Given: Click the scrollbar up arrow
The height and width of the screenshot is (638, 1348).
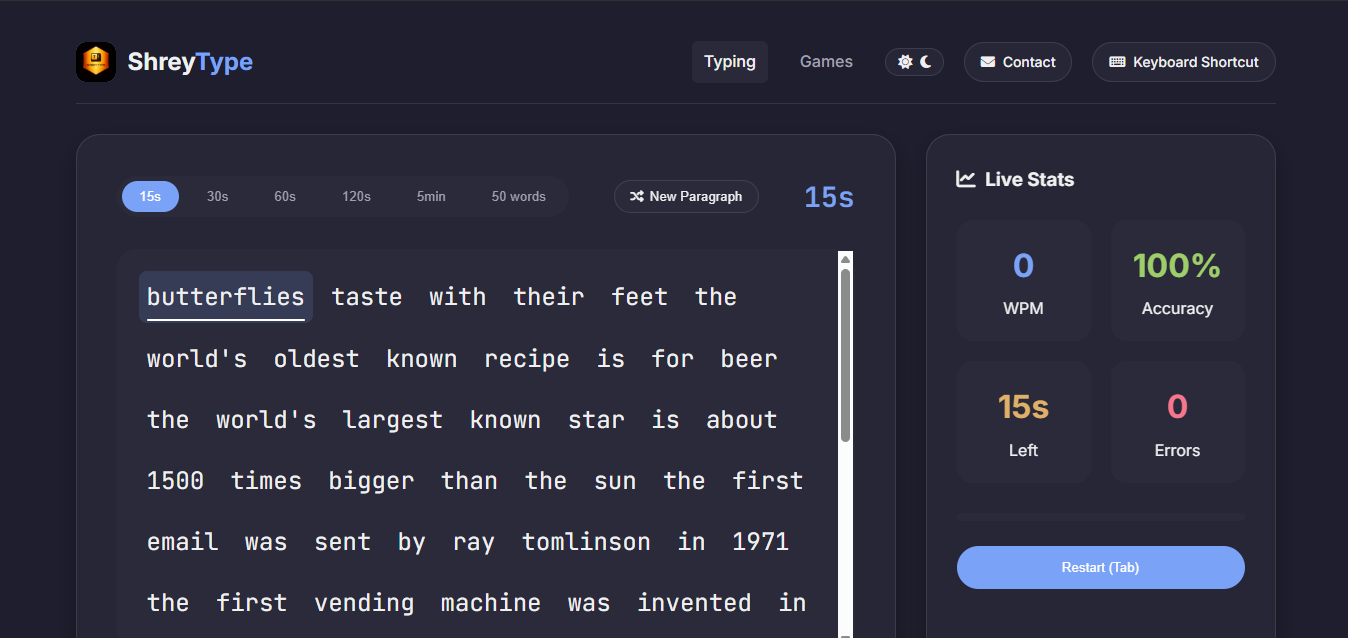Looking at the screenshot, I should pos(845,260).
